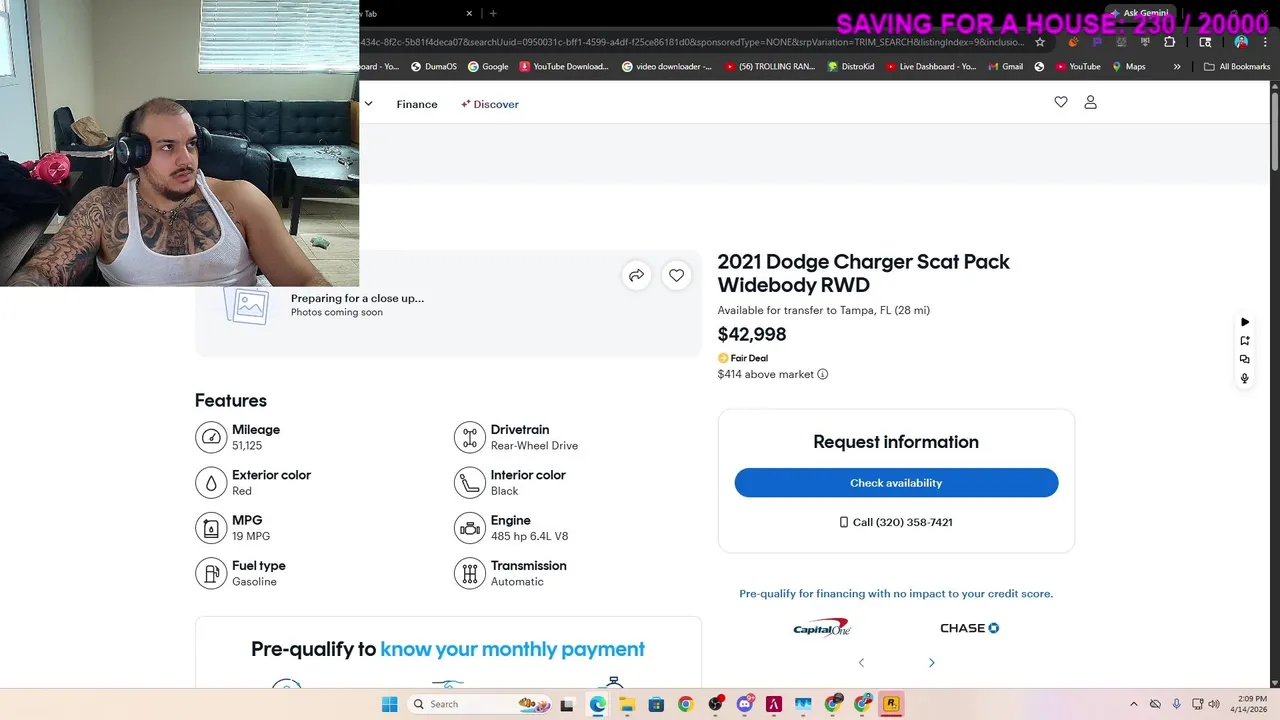Image resolution: width=1280 pixels, height=720 pixels.
Task: Go to previous financing lender arrow
Action: (x=861, y=663)
